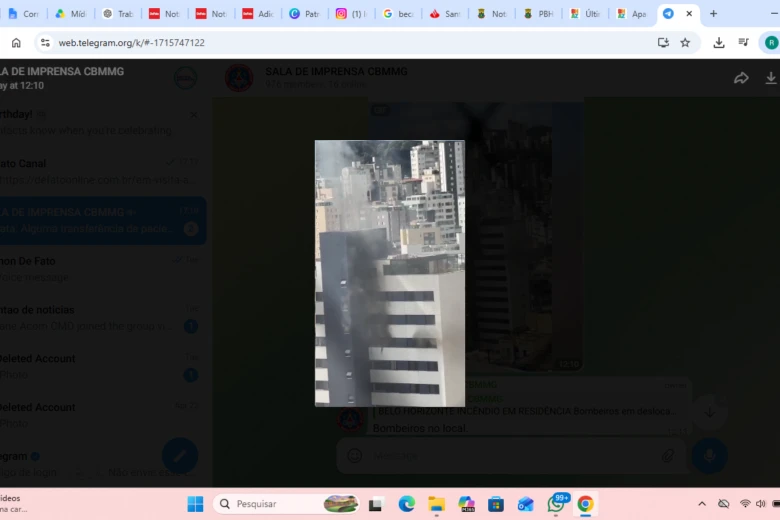Open the 'ntao de noticias' chat

point(102,317)
